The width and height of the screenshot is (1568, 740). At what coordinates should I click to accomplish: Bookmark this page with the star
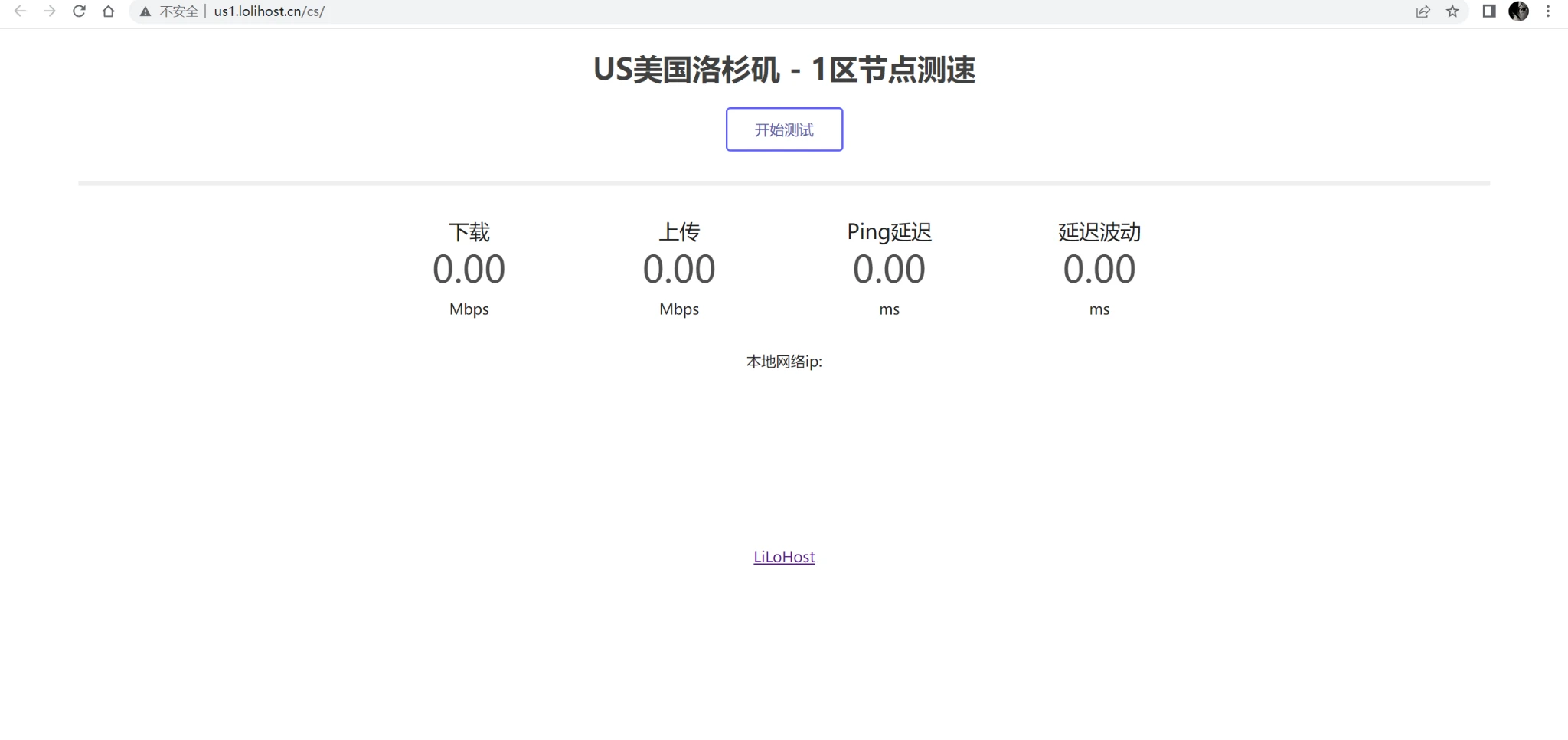(1452, 11)
